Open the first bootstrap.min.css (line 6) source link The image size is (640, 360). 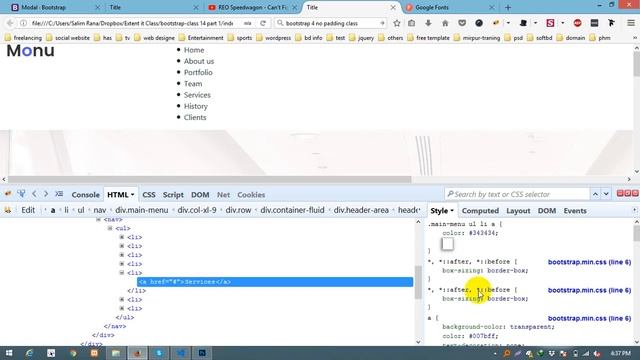point(589,262)
